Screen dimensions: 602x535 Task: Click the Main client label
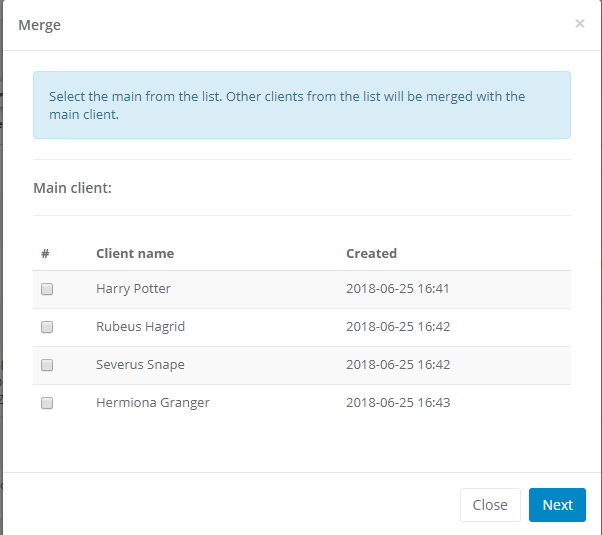(x=72, y=187)
